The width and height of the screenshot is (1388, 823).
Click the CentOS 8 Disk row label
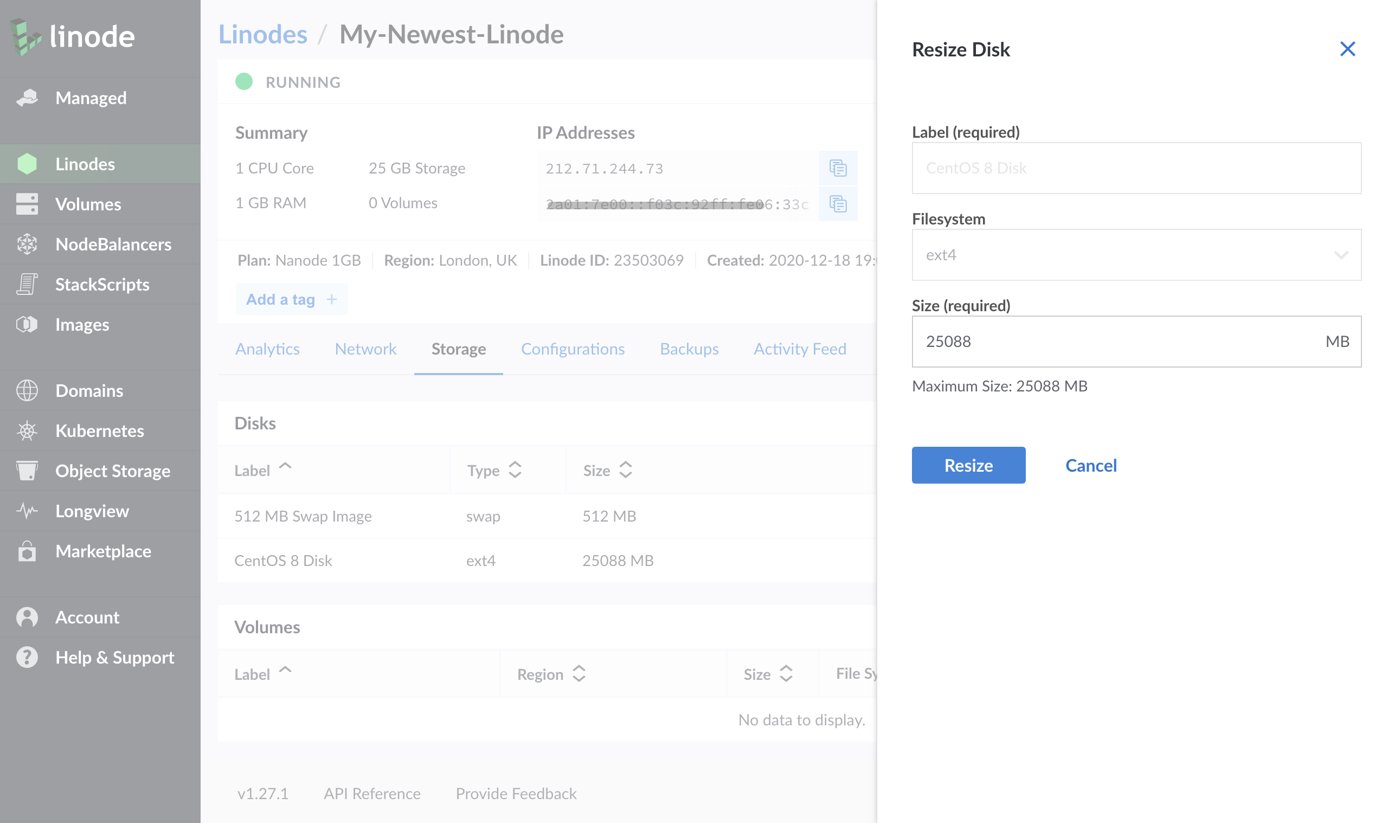(283, 560)
